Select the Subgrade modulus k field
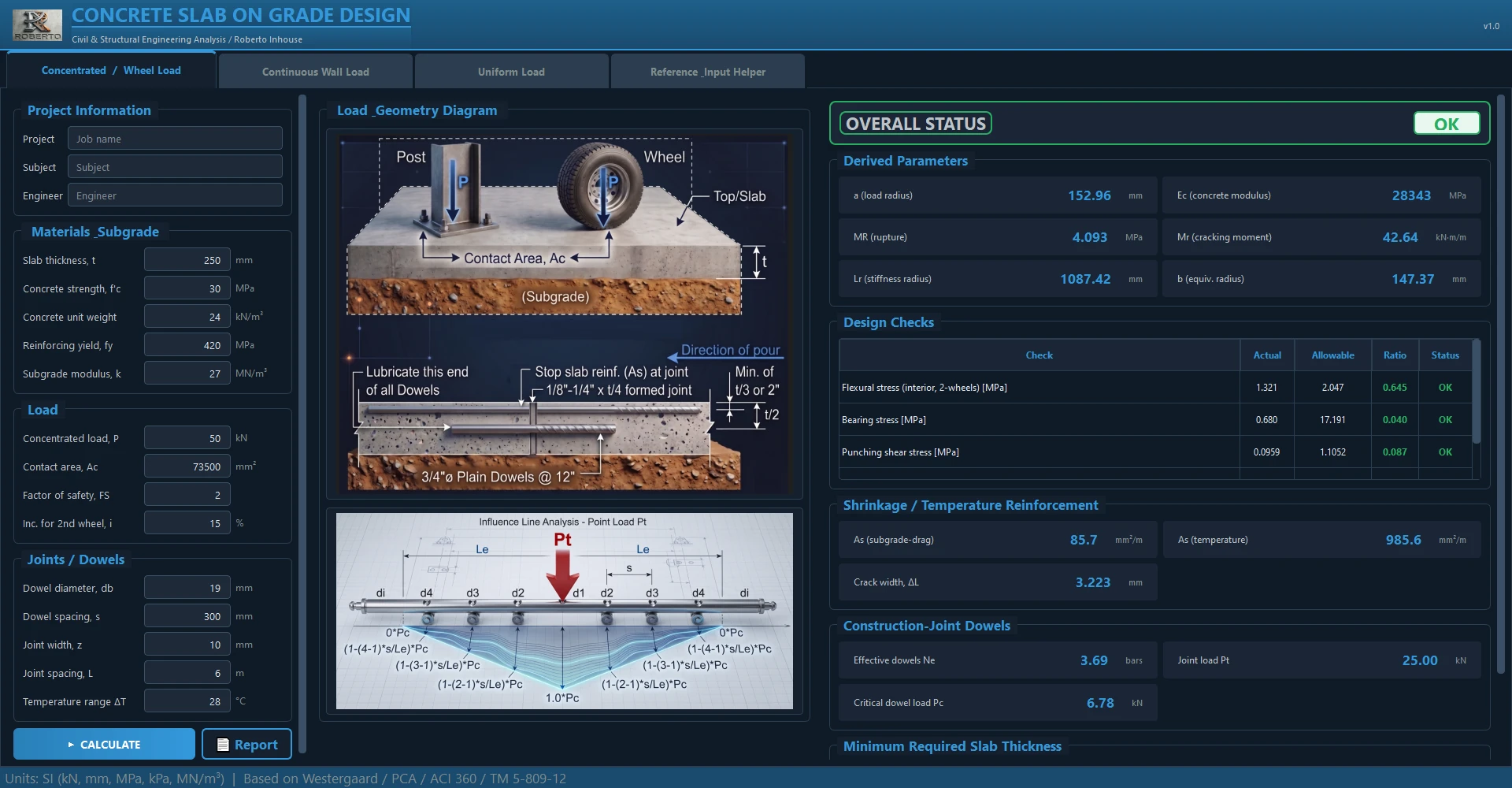1512x788 pixels. (x=187, y=374)
